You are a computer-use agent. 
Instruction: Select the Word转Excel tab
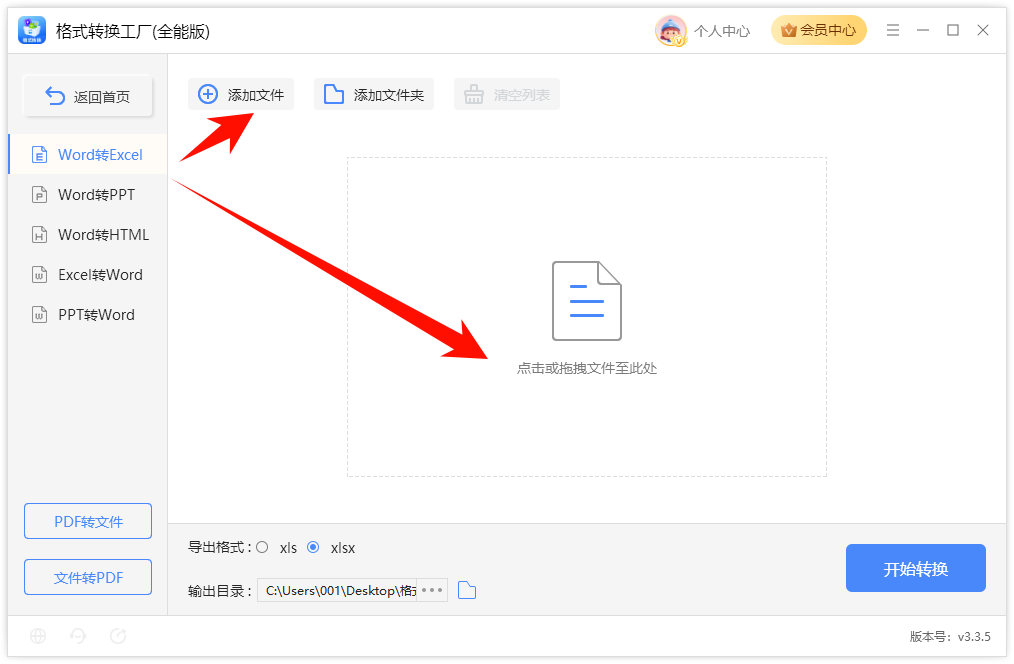pyautogui.click(x=88, y=155)
